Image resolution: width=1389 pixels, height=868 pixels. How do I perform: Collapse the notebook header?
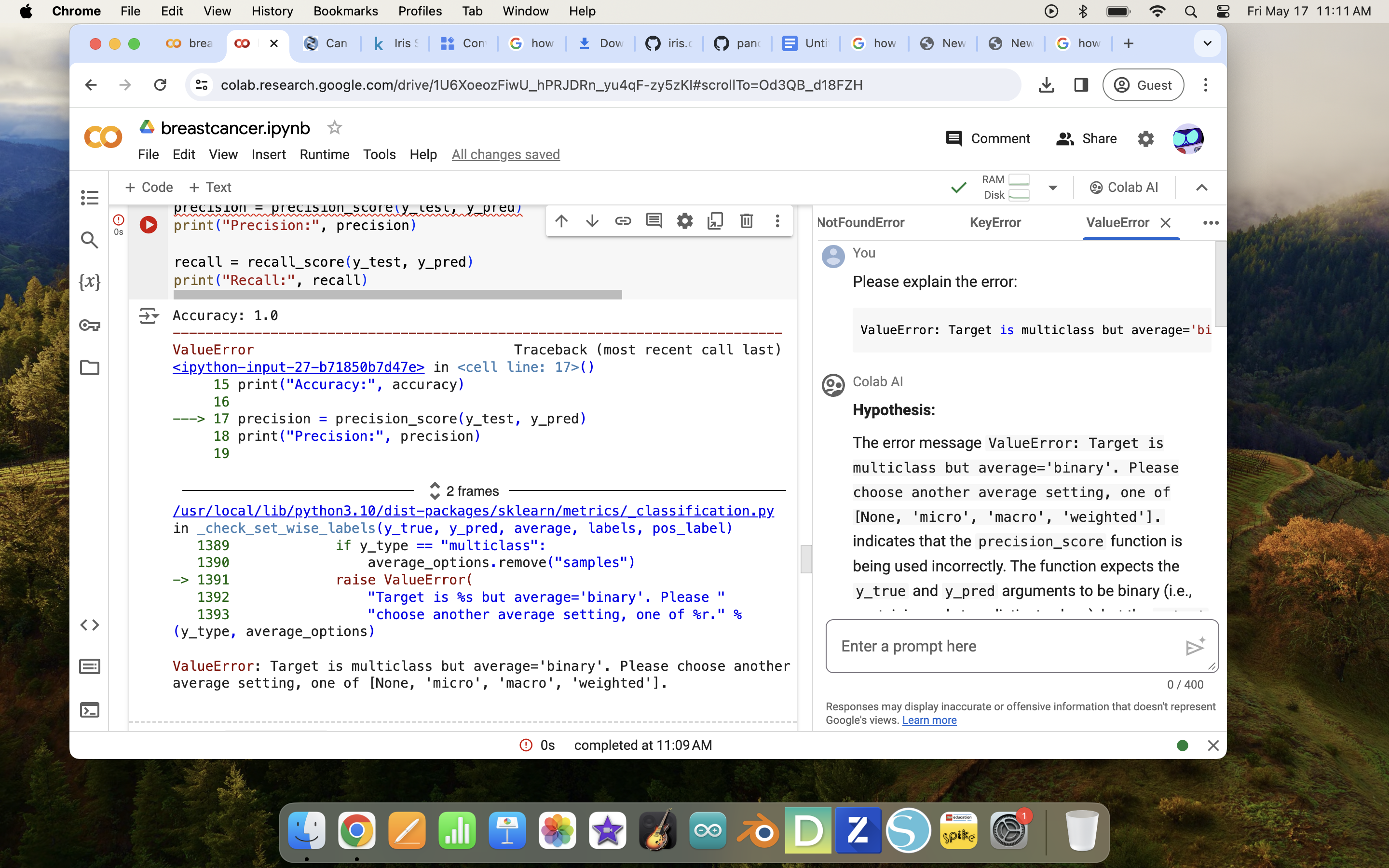[1201, 188]
